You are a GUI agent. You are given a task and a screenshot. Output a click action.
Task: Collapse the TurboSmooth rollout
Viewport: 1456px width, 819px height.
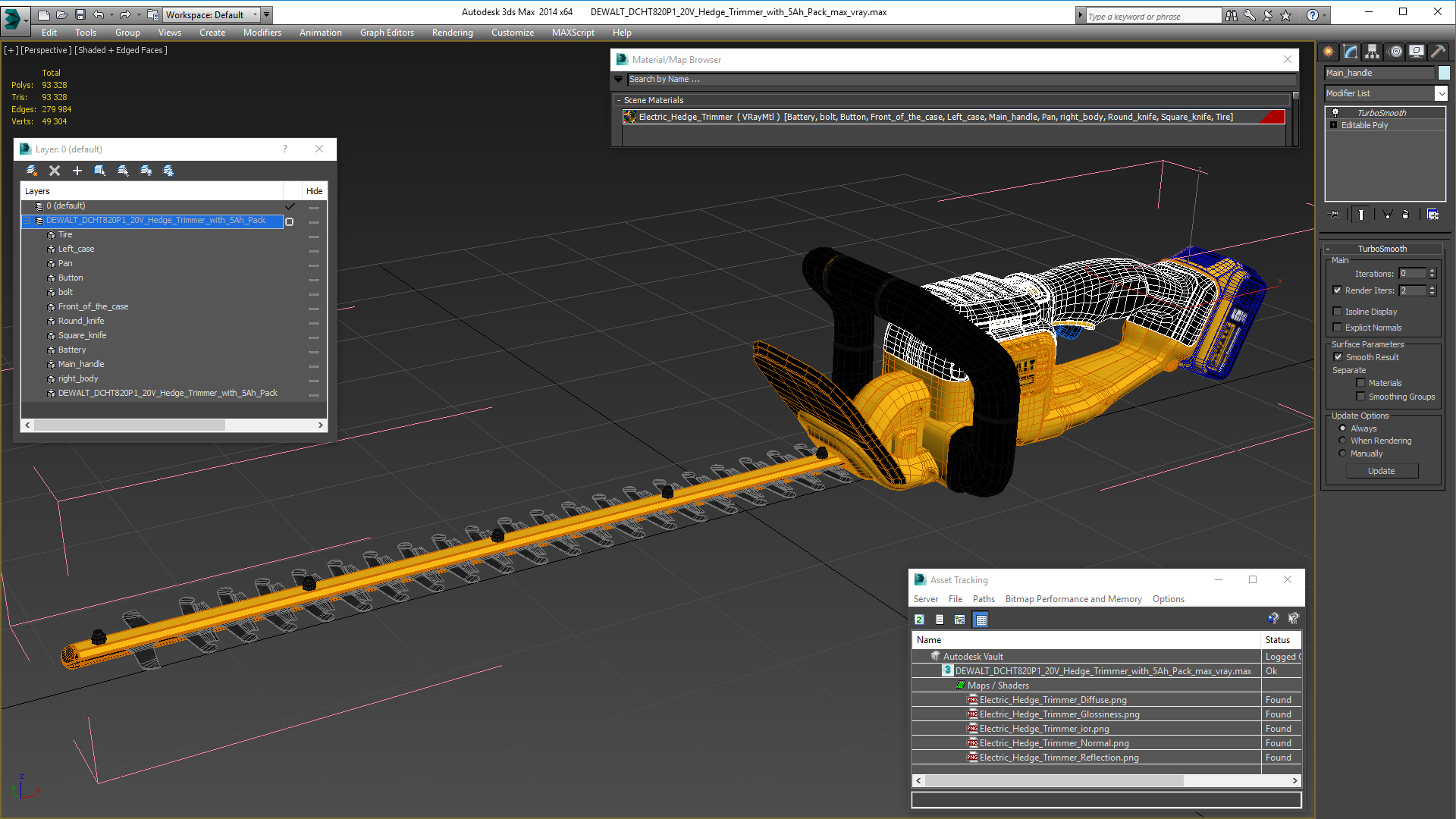pyautogui.click(x=1329, y=249)
